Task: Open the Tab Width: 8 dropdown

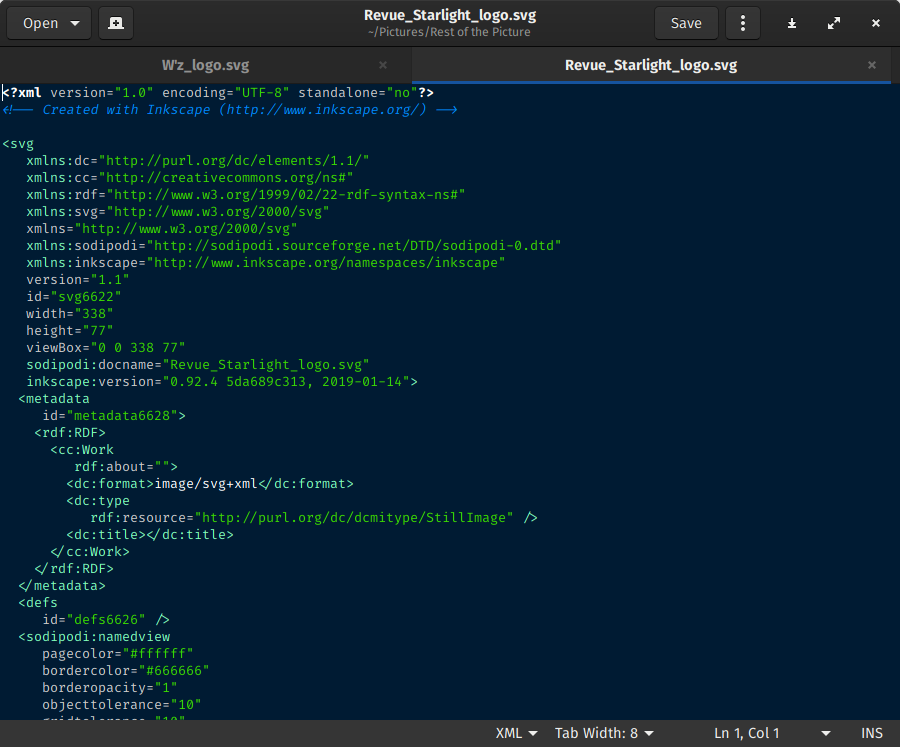Action: (604, 733)
